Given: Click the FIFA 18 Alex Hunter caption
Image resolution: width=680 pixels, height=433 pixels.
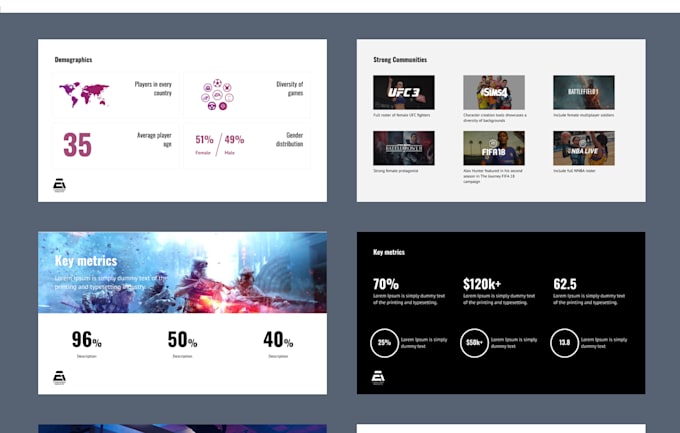Looking at the screenshot, I should pos(493,176).
